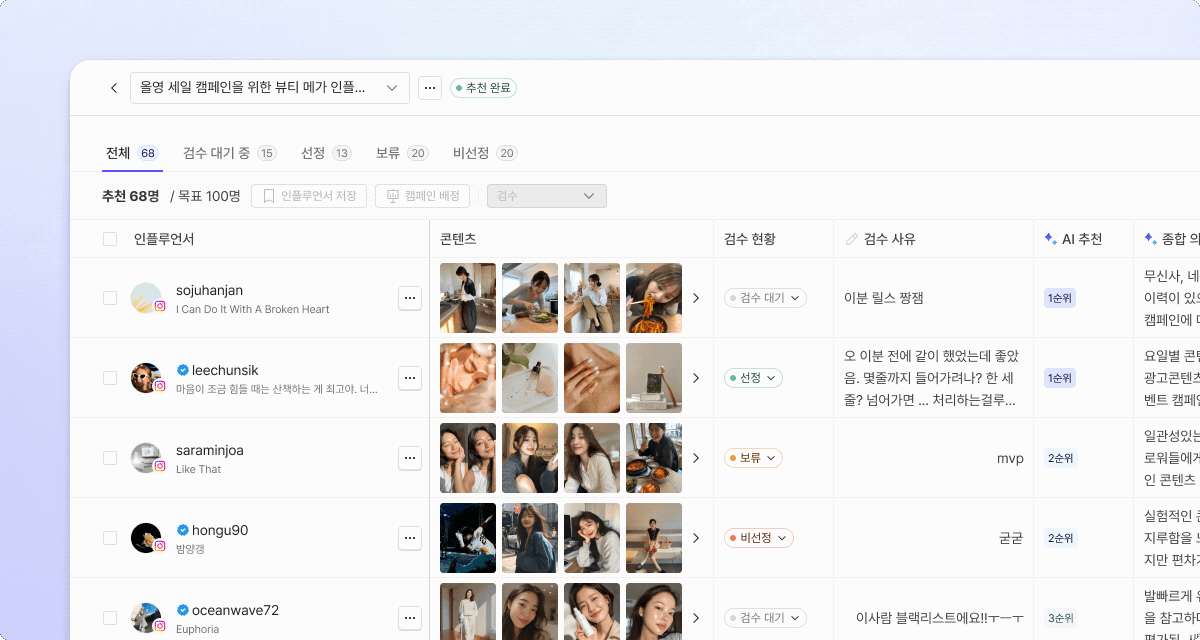Screen dimensions: 1200x640
Task: Click the leechunsik profile avatar
Action: [x=146, y=378]
